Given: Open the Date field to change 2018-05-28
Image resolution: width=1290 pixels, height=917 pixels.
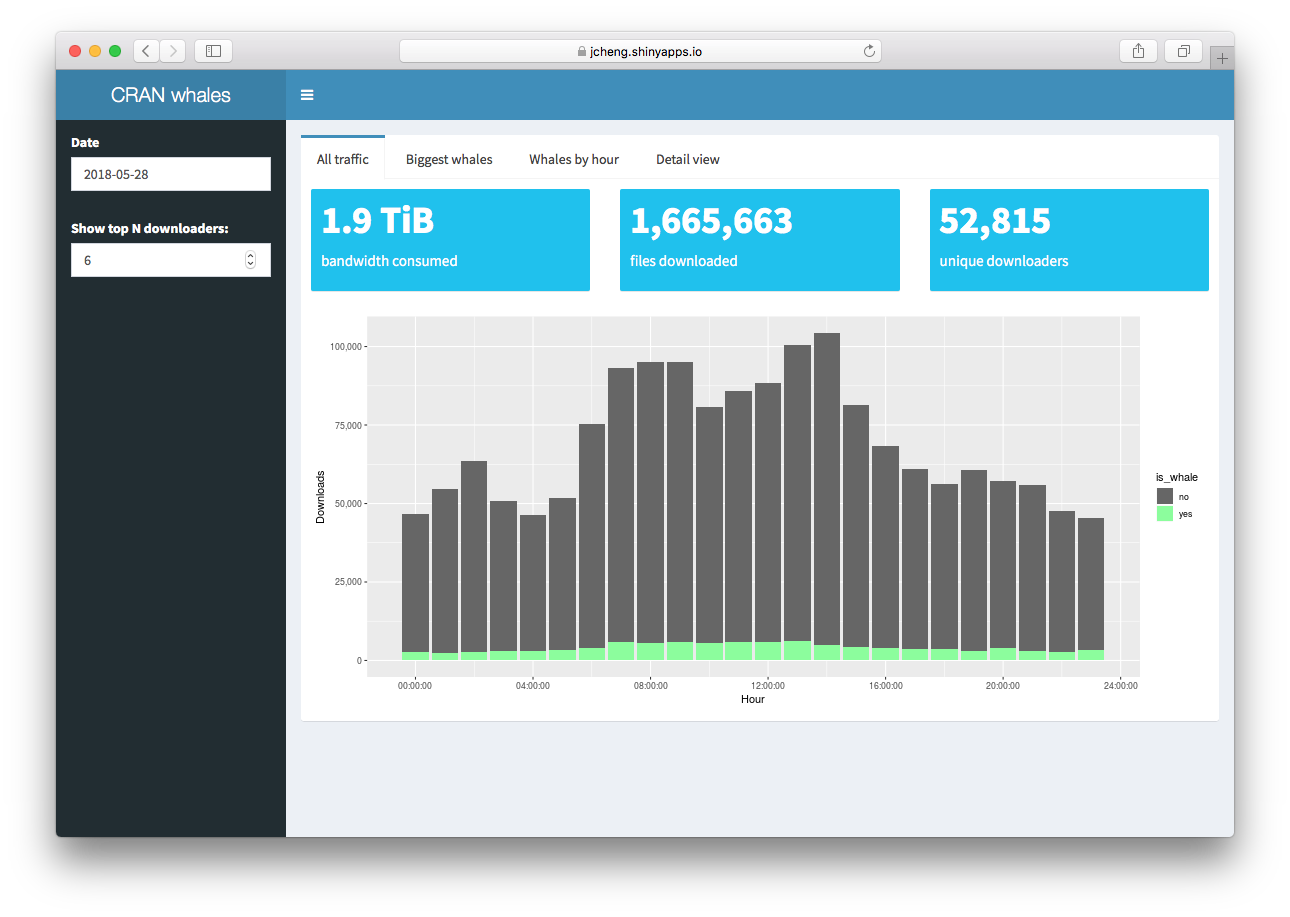Looking at the screenshot, I should click(170, 174).
